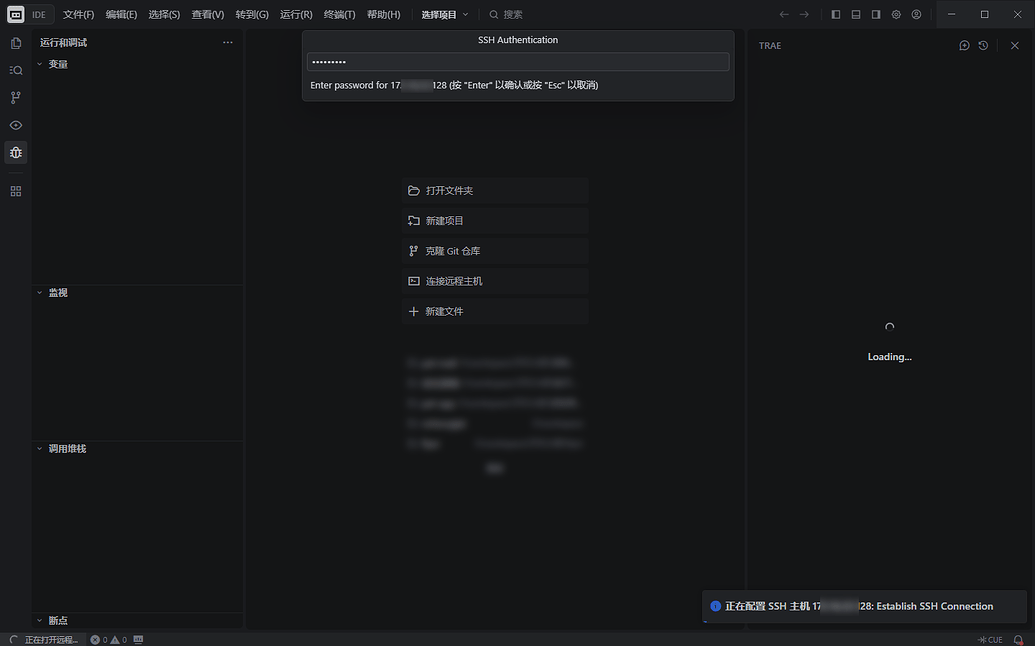Go back with the left arrow
Screen dimensions: 1035x646
click(784, 15)
